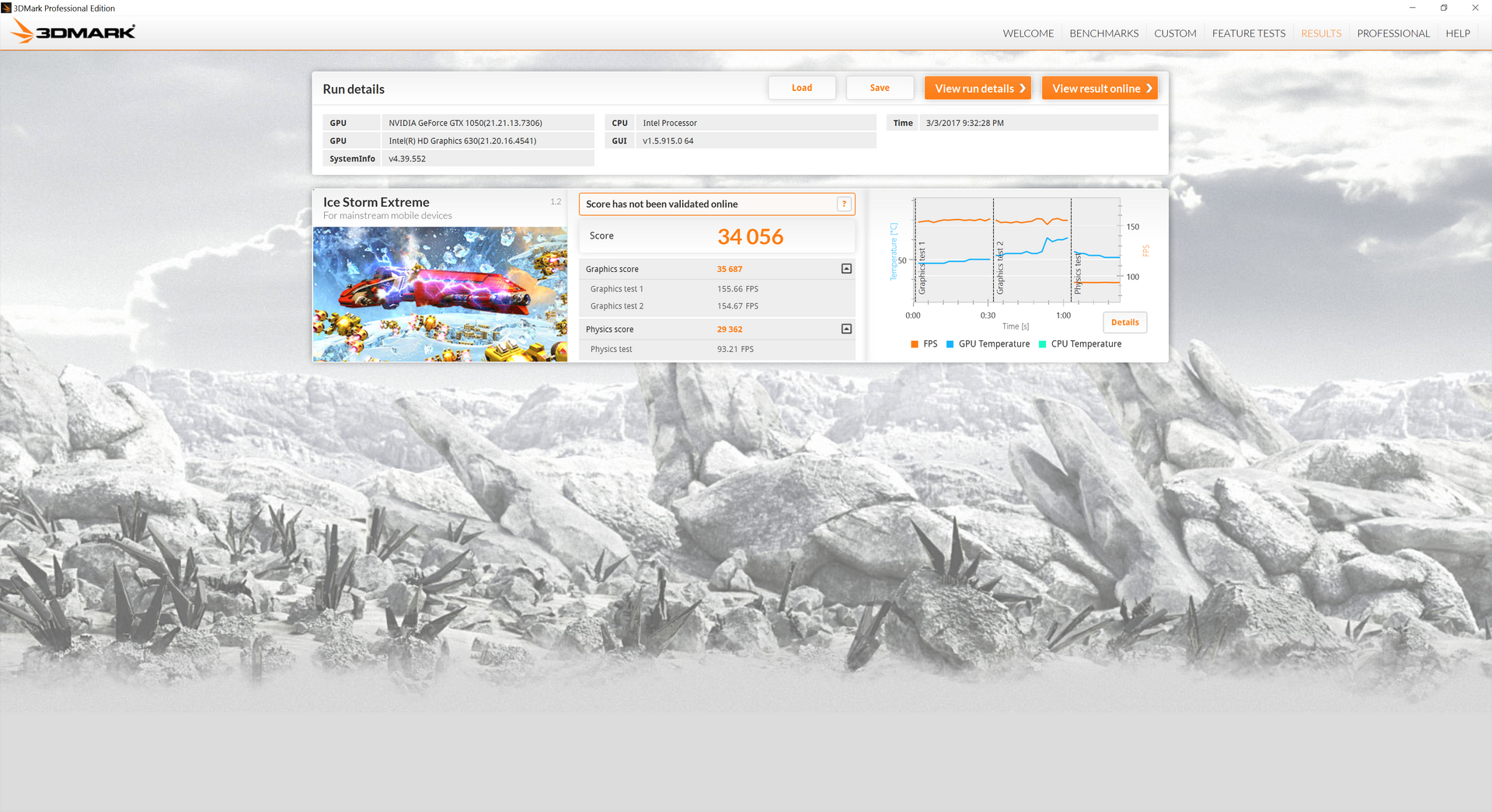Open chart Details button
The image size is (1492, 812).
pyautogui.click(x=1124, y=322)
